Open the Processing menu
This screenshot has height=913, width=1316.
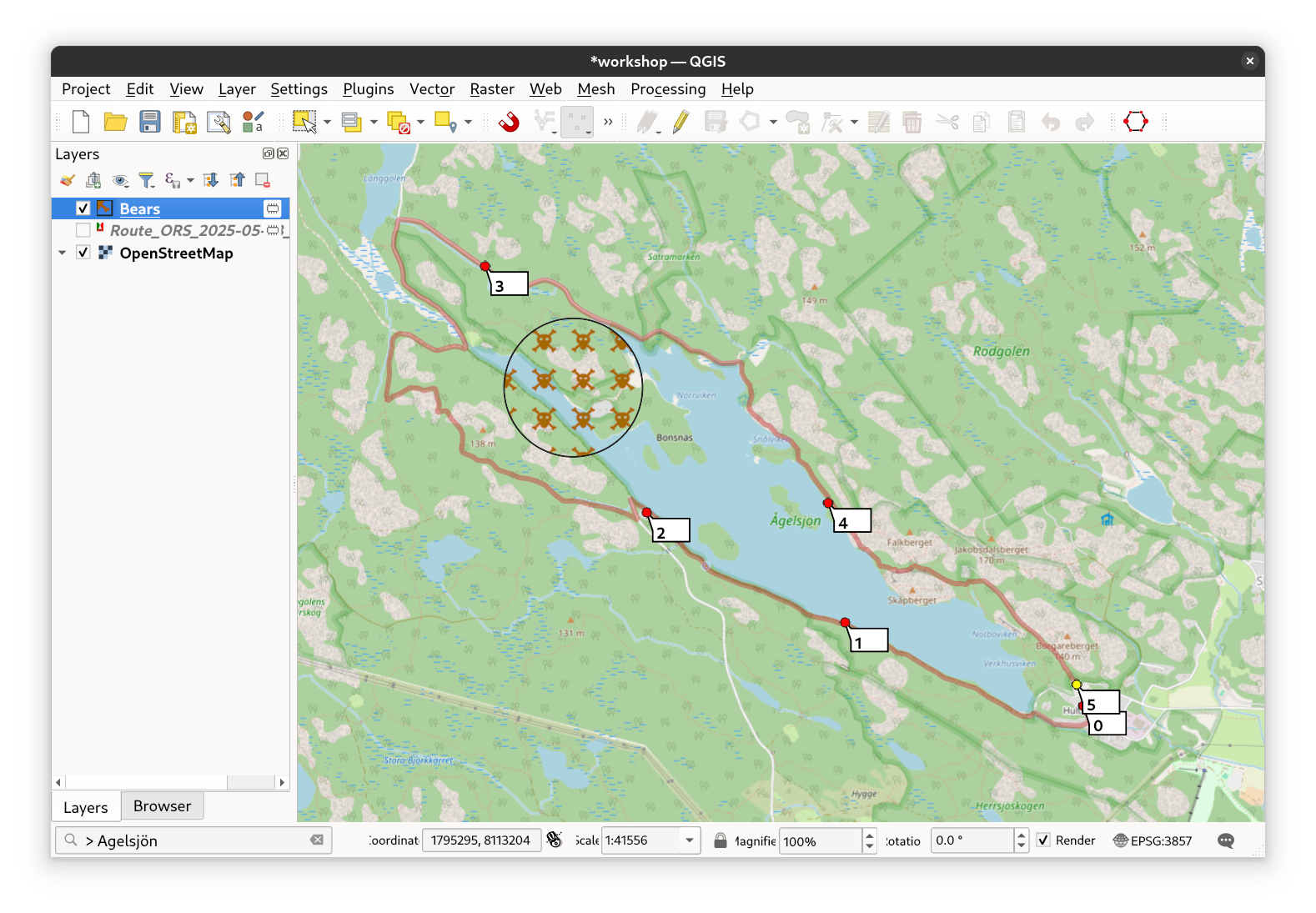[667, 89]
